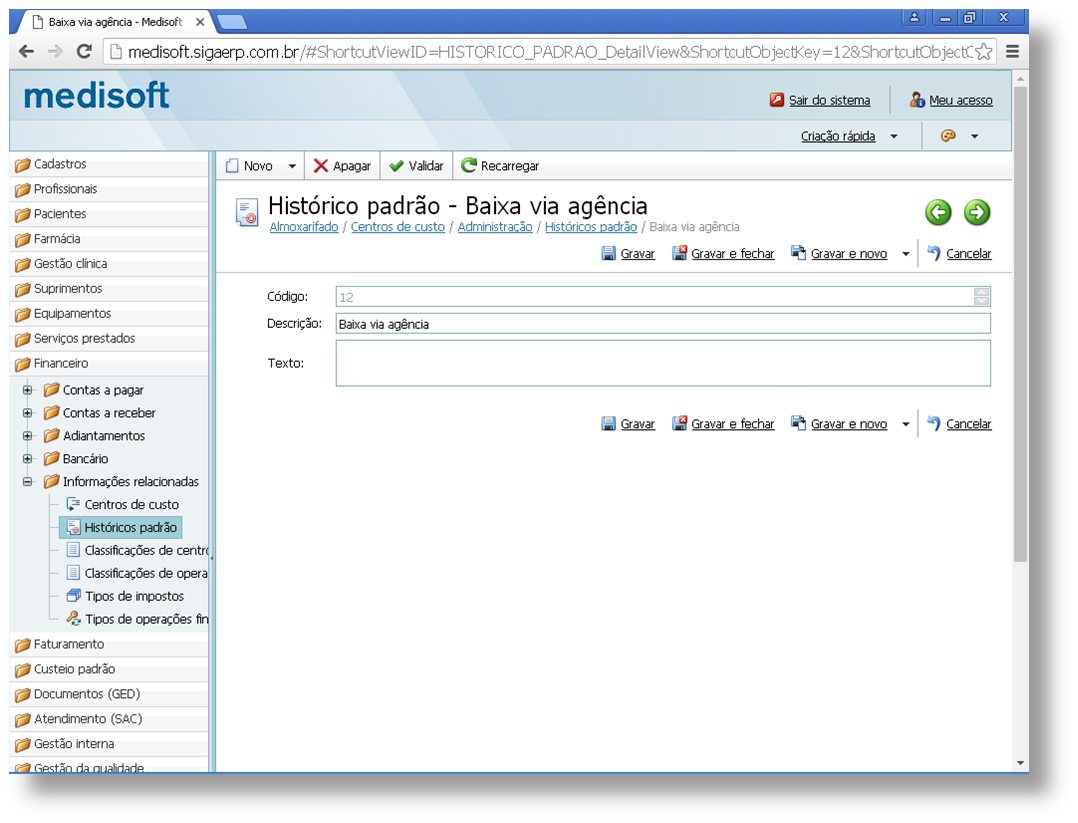Click the browser reload icon
This screenshot has height=823, width=1078.
[84, 52]
